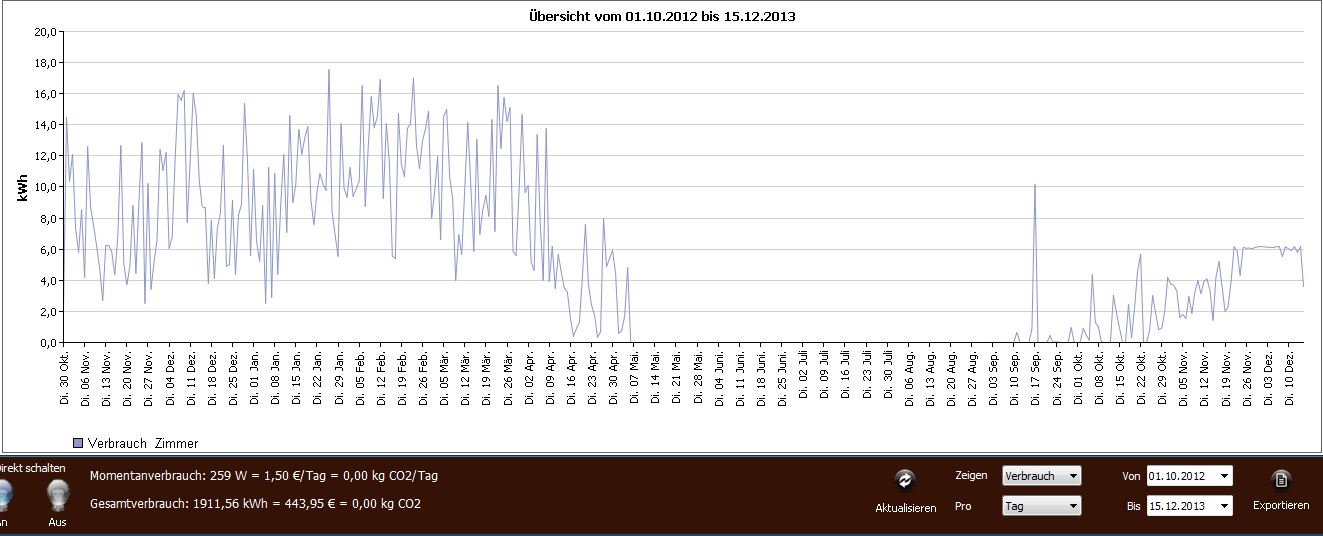Click the 10 kWh spike near 17 Sep.
This screenshot has width=1323, height=536.
tap(1034, 187)
